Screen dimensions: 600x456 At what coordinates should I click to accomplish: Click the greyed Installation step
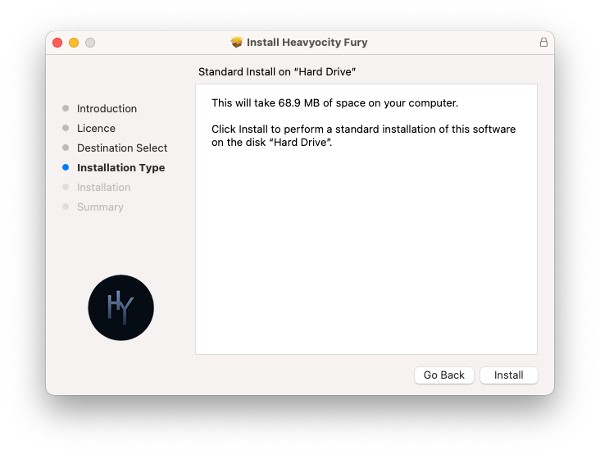104,187
